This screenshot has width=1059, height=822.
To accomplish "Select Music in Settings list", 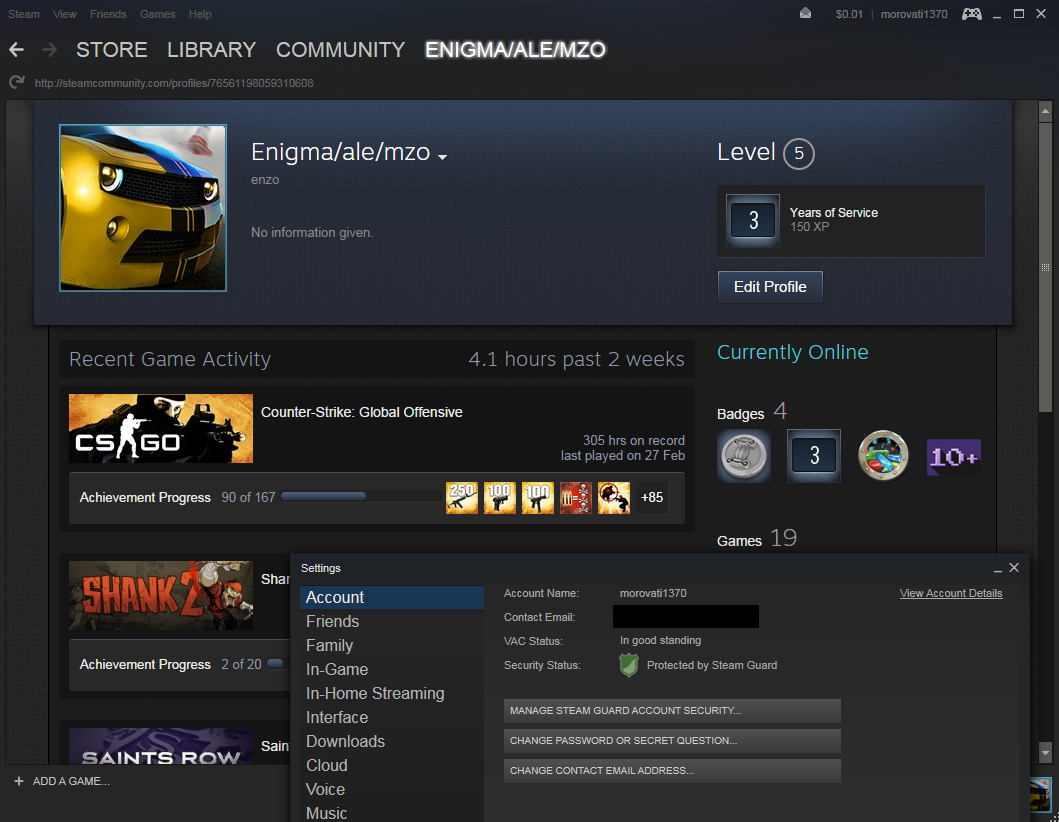I will 392,813.
